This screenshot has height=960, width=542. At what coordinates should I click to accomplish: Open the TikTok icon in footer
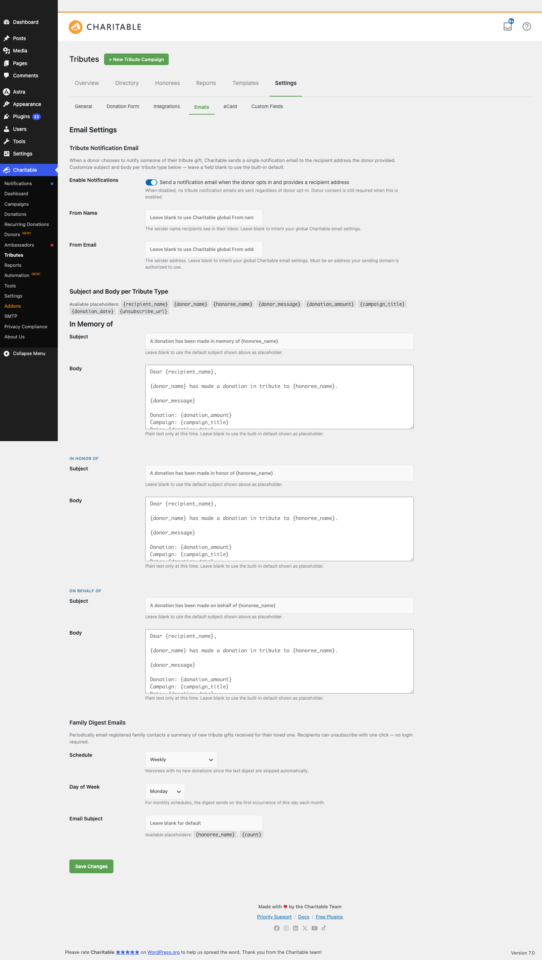(x=323, y=928)
